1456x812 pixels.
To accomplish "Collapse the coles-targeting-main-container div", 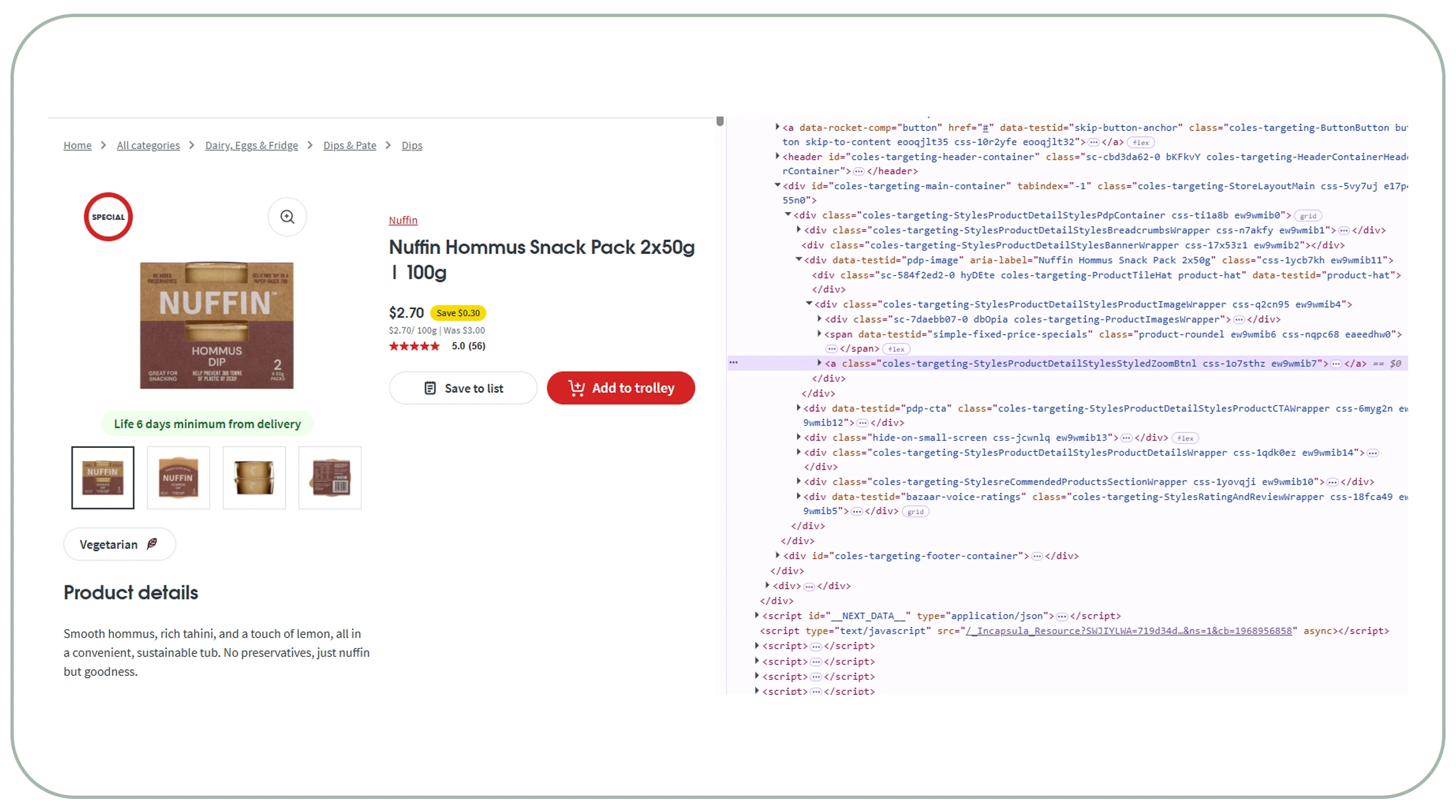I will click(777, 185).
